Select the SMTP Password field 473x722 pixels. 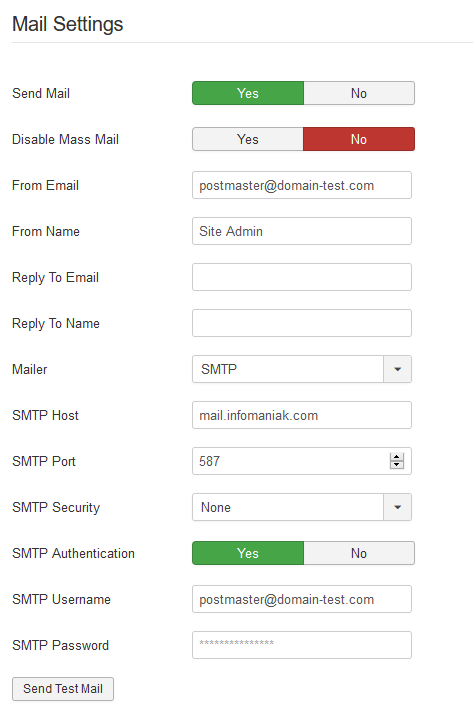coord(302,645)
